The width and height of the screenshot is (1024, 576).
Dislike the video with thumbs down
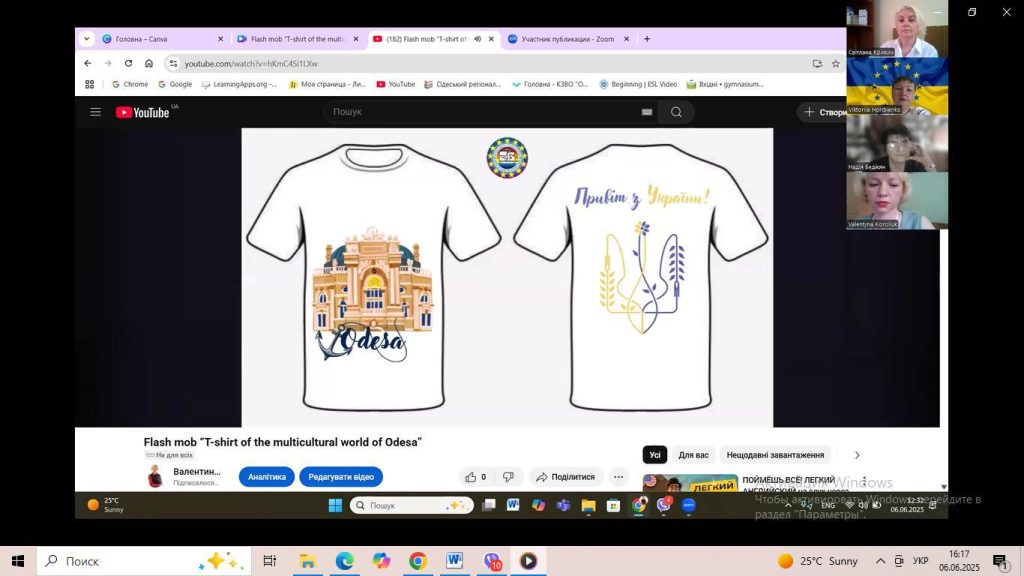508,477
